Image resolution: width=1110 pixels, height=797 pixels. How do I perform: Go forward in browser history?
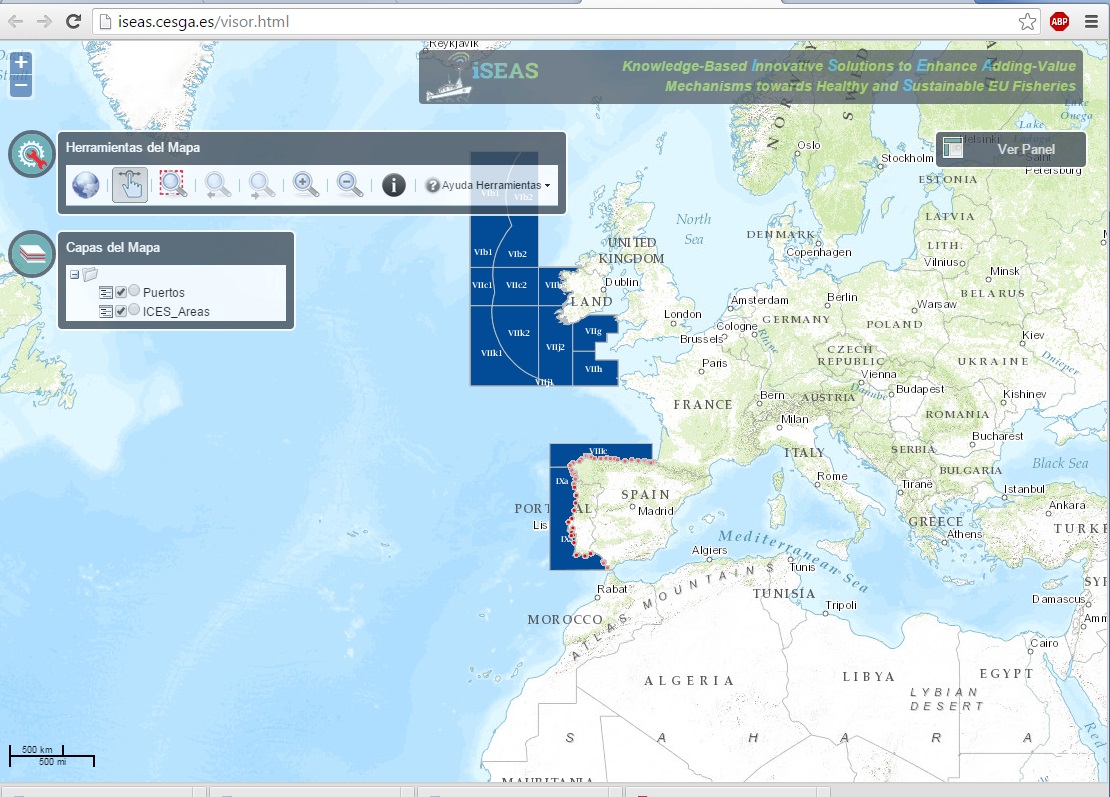[45, 22]
